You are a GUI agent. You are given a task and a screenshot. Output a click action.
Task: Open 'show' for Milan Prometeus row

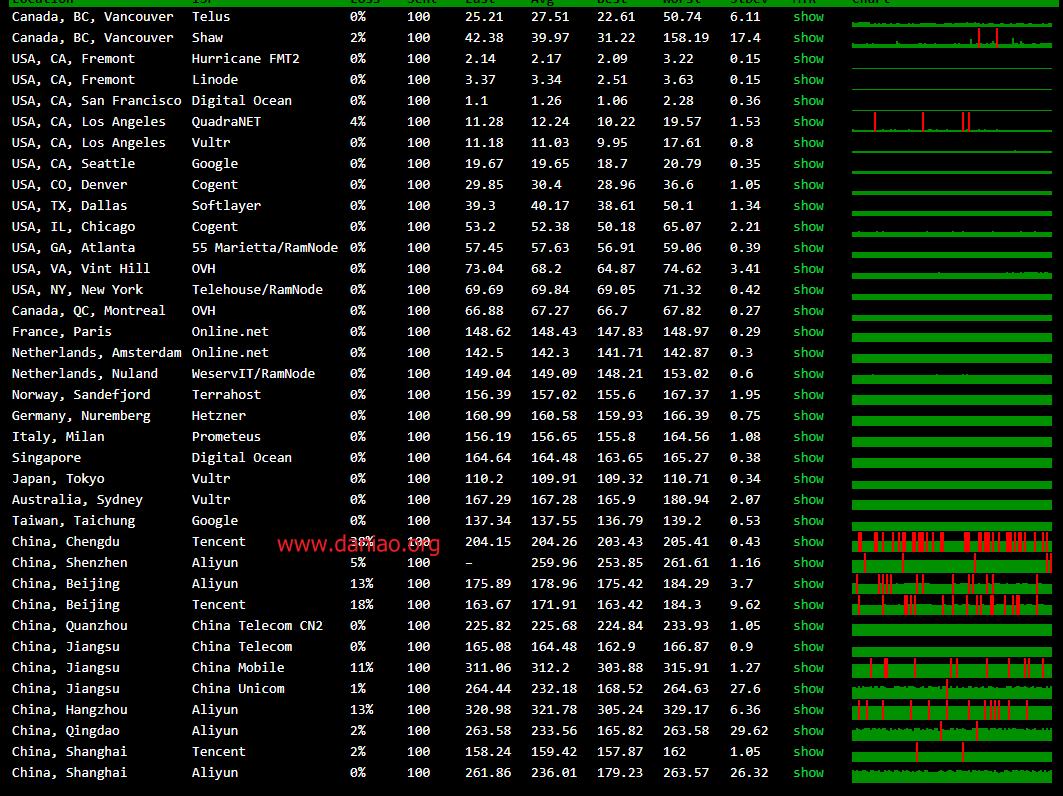808,437
